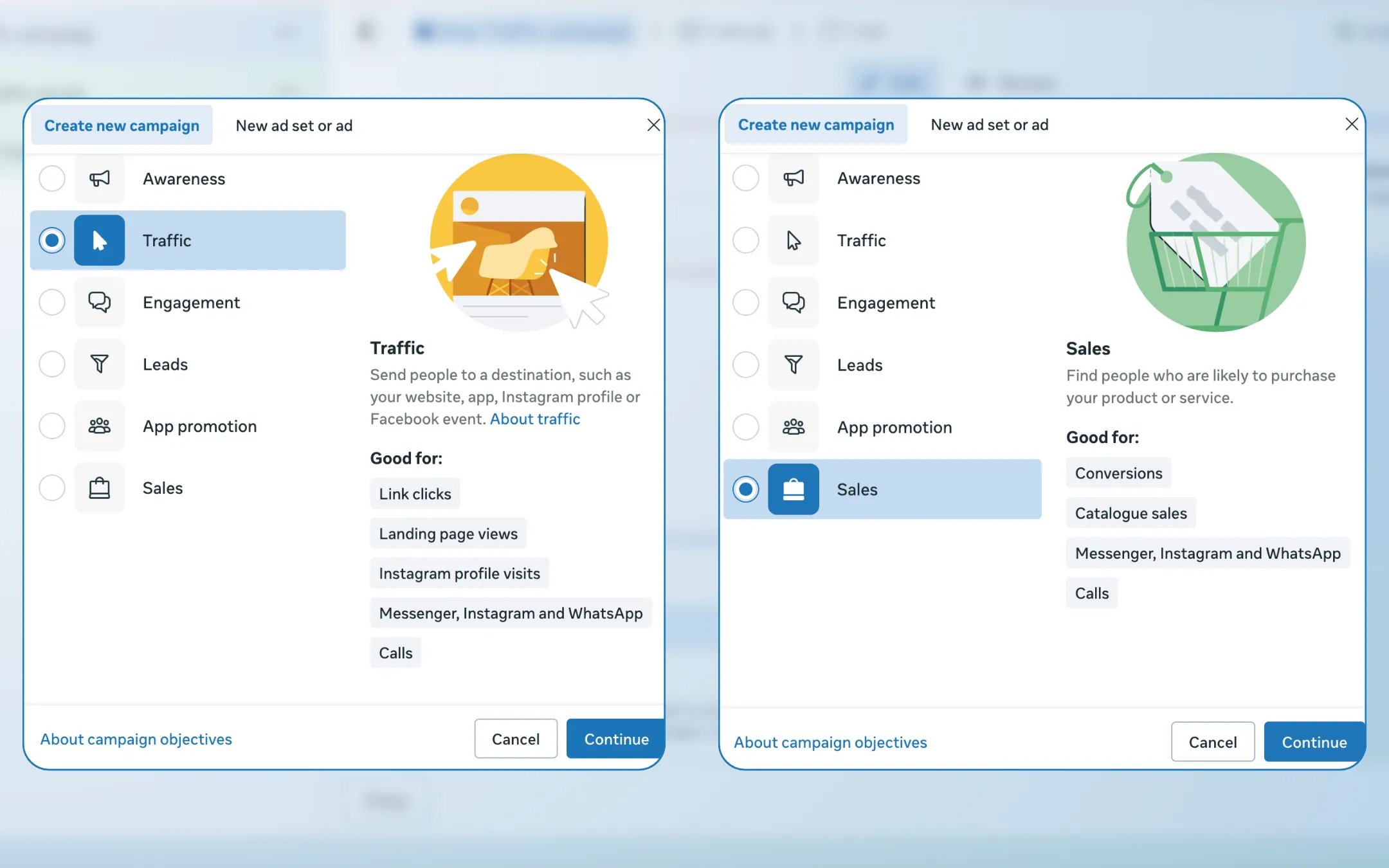Close the left campaign dialog with X
Image resolution: width=1389 pixels, height=868 pixels.
(653, 125)
